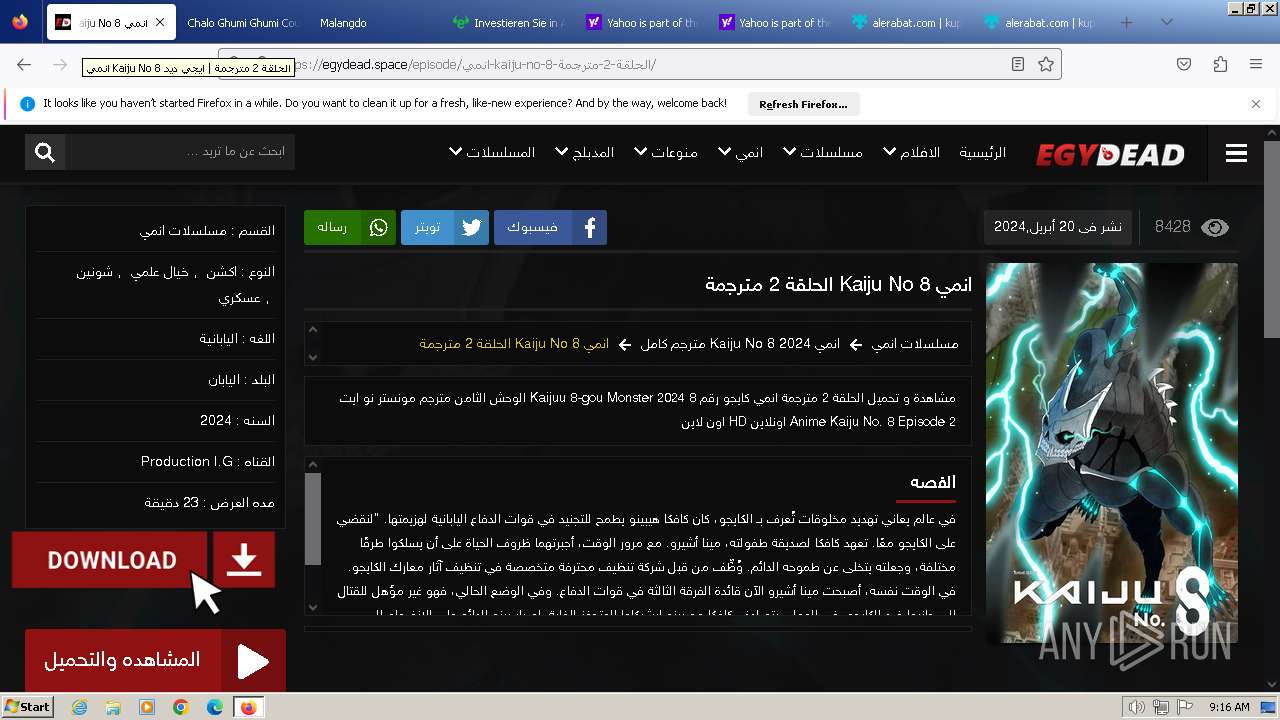
Task: Close the Kaiju No 8 tab
Action: tap(159, 22)
